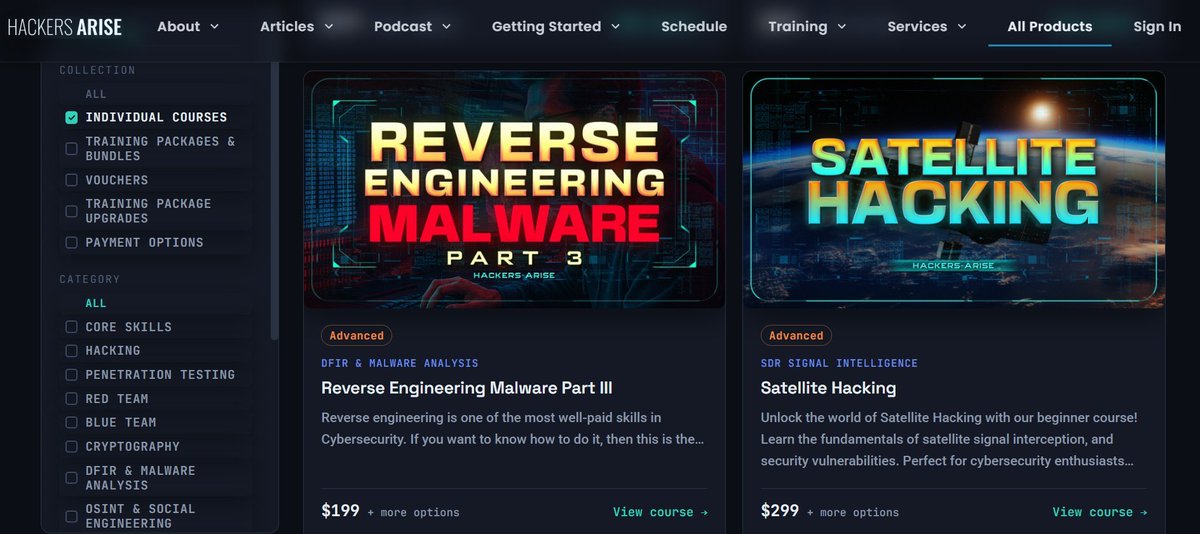Click more options beside $199 price
The width and height of the screenshot is (1200, 534).
(413, 513)
